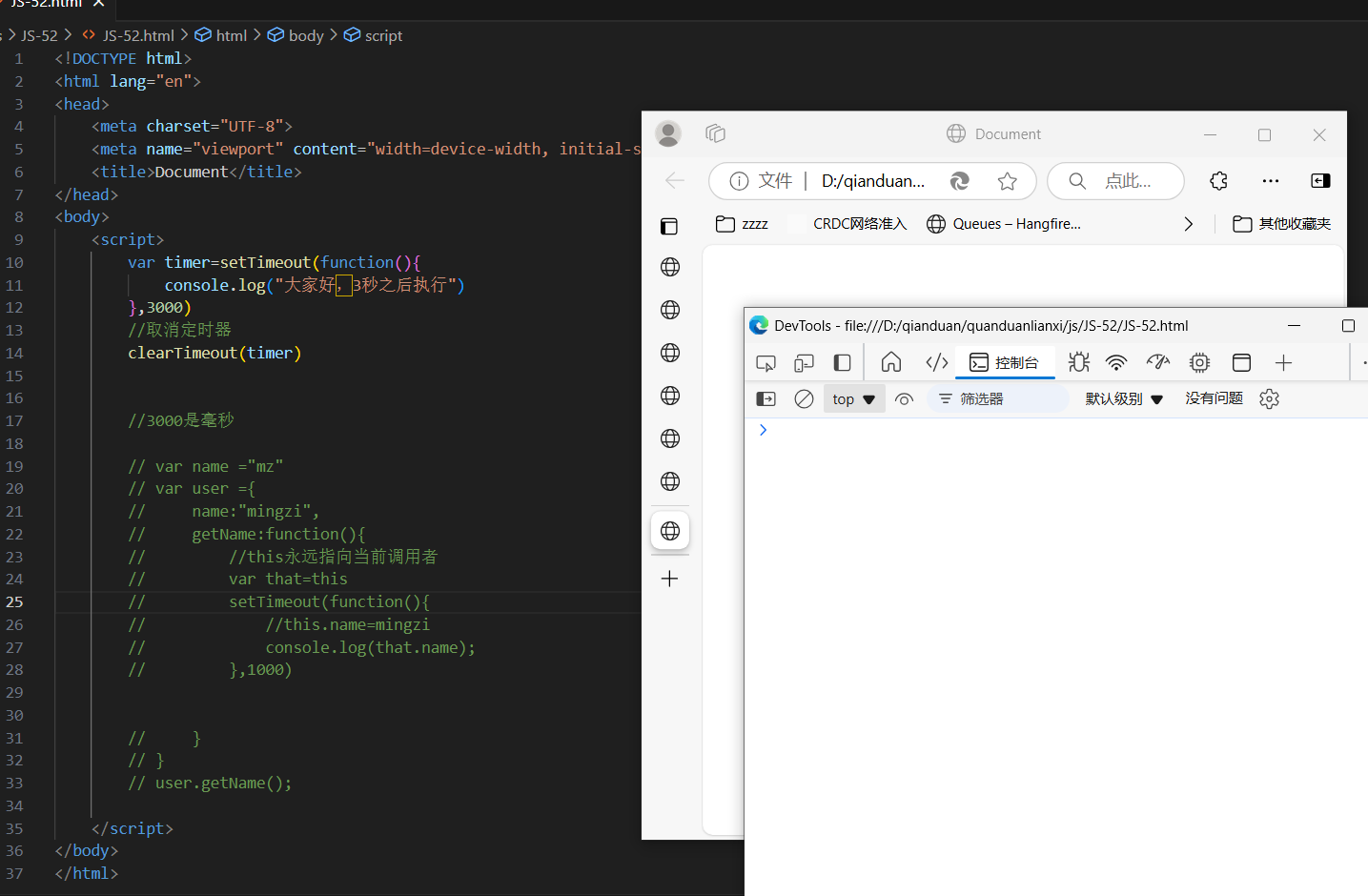This screenshot has width=1368, height=896.
Task: Open the Extensions puzzle icon
Action: click(1218, 181)
